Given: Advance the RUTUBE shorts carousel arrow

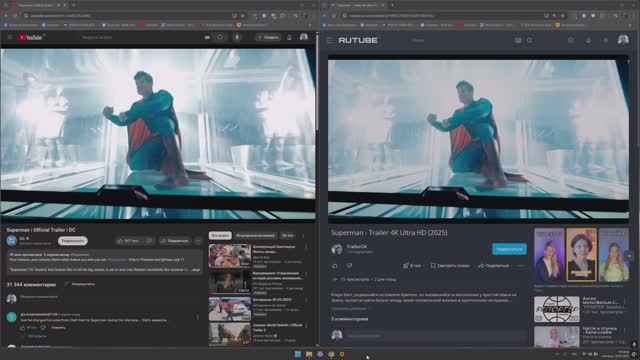Looking at the screenshot, I should point(629,256).
